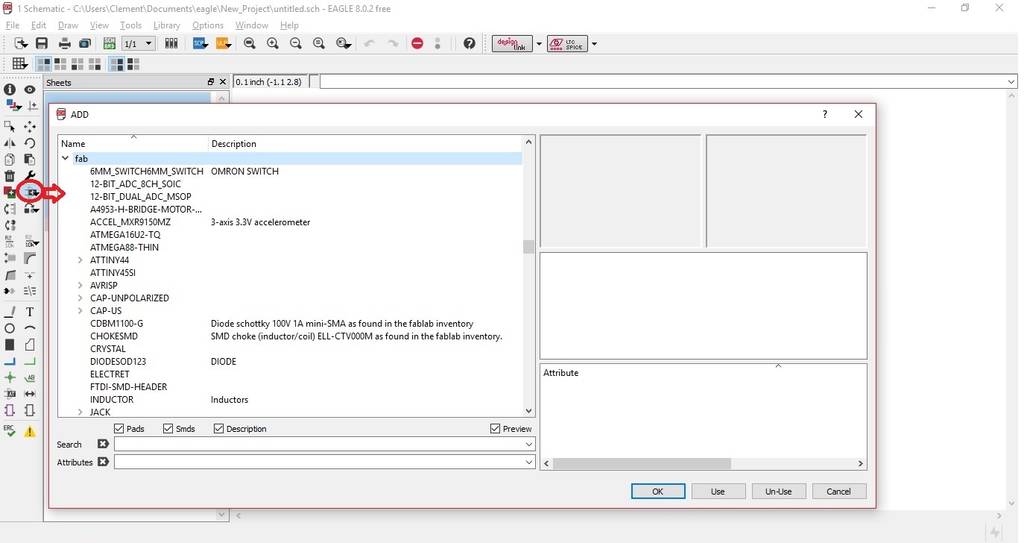Click the Generate/Switch to Board icon
The width and height of the screenshot is (1024, 543).
(109, 44)
